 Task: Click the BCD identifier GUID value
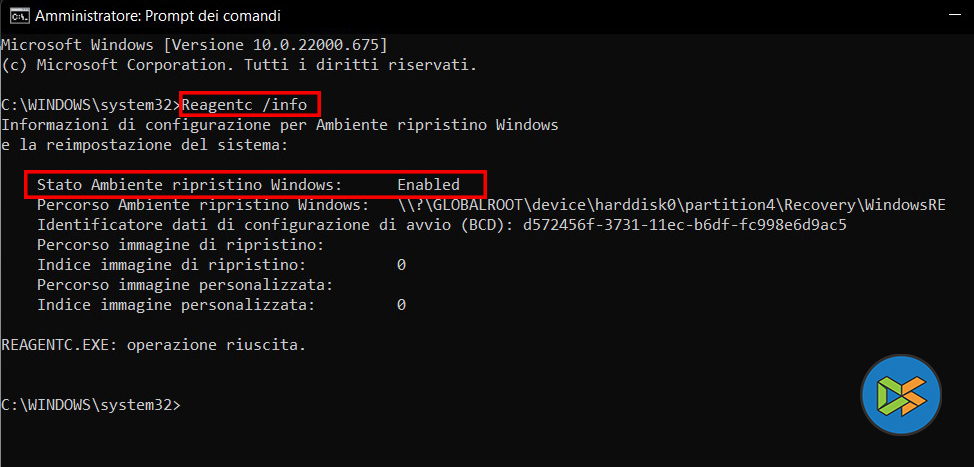684,225
